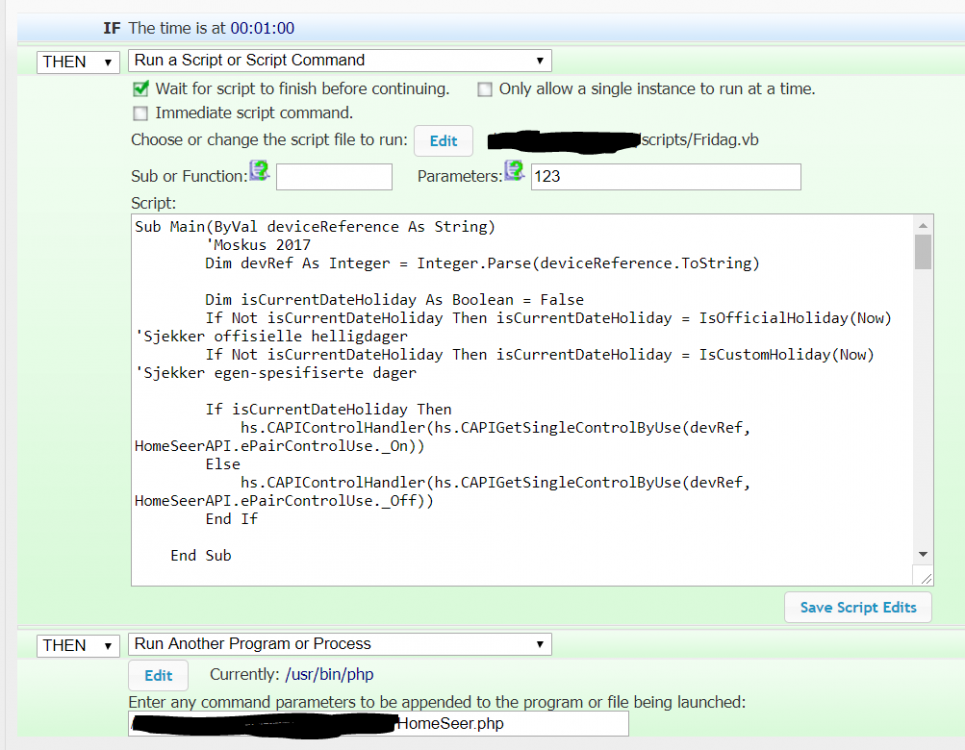Focus the Sub or Function text field
This screenshot has height=750, width=965.
[x=334, y=177]
